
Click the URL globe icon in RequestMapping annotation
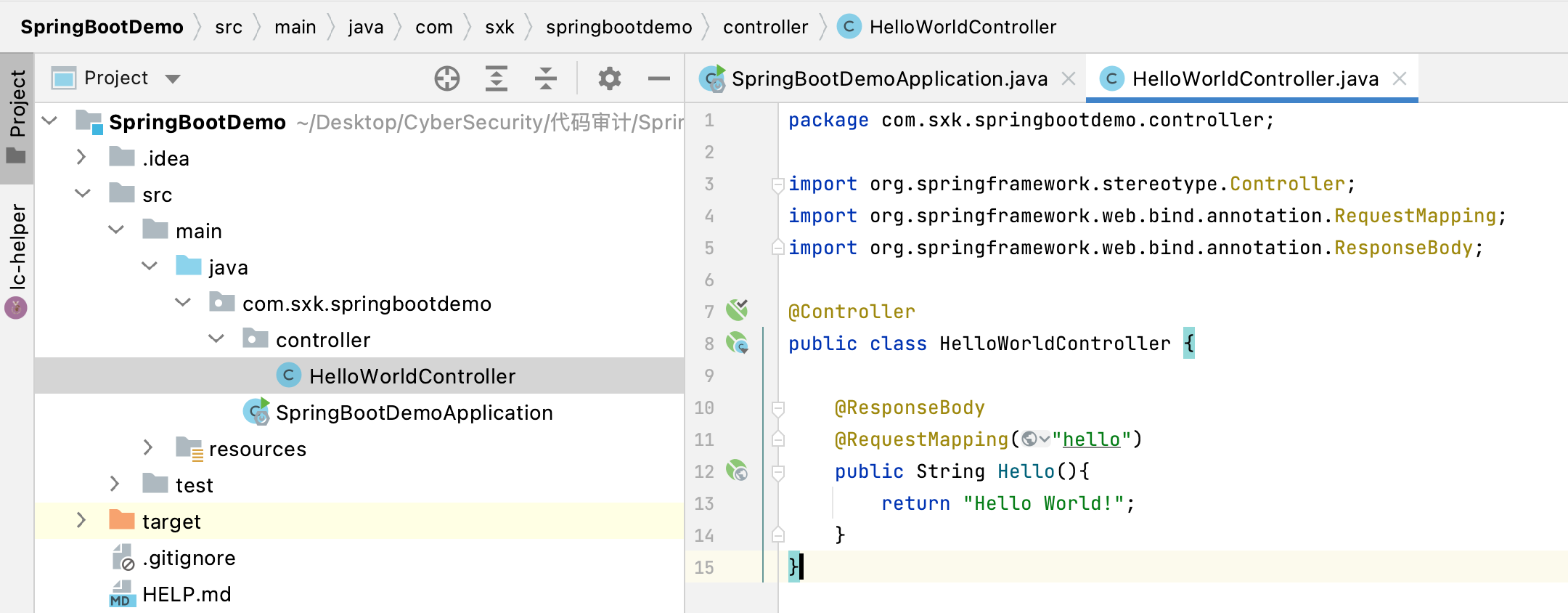[x=1029, y=439]
